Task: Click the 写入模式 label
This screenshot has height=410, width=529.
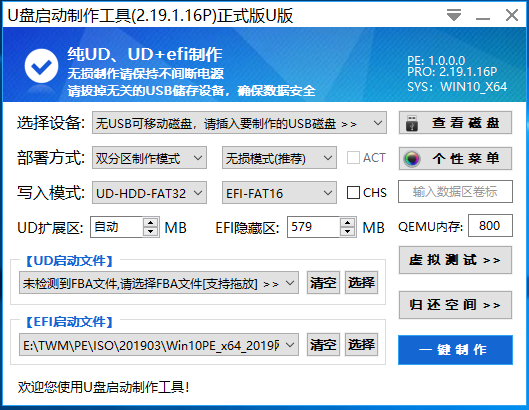Action: [51, 193]
